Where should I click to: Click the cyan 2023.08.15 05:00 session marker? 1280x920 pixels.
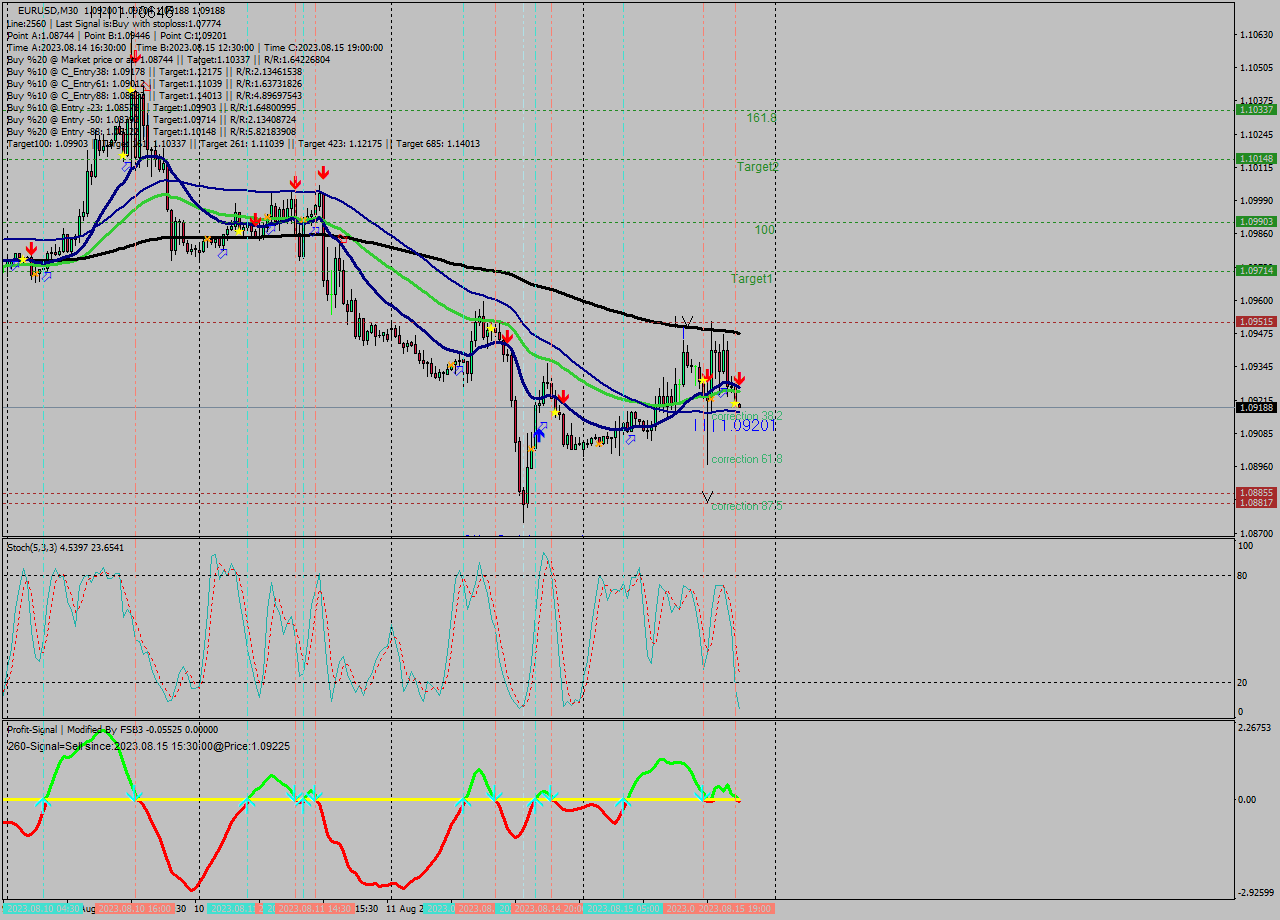(625, 910)
